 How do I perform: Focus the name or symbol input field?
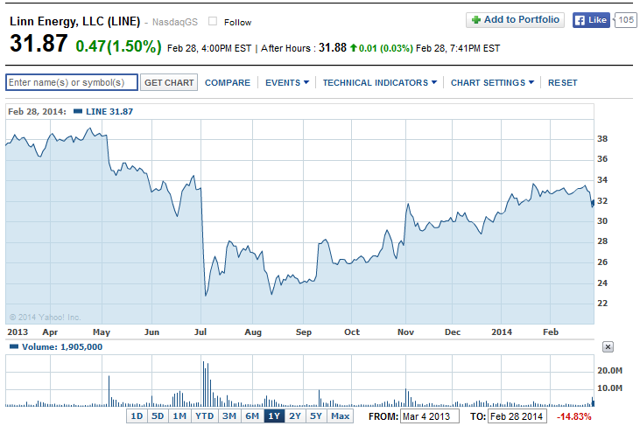(72, 82)
